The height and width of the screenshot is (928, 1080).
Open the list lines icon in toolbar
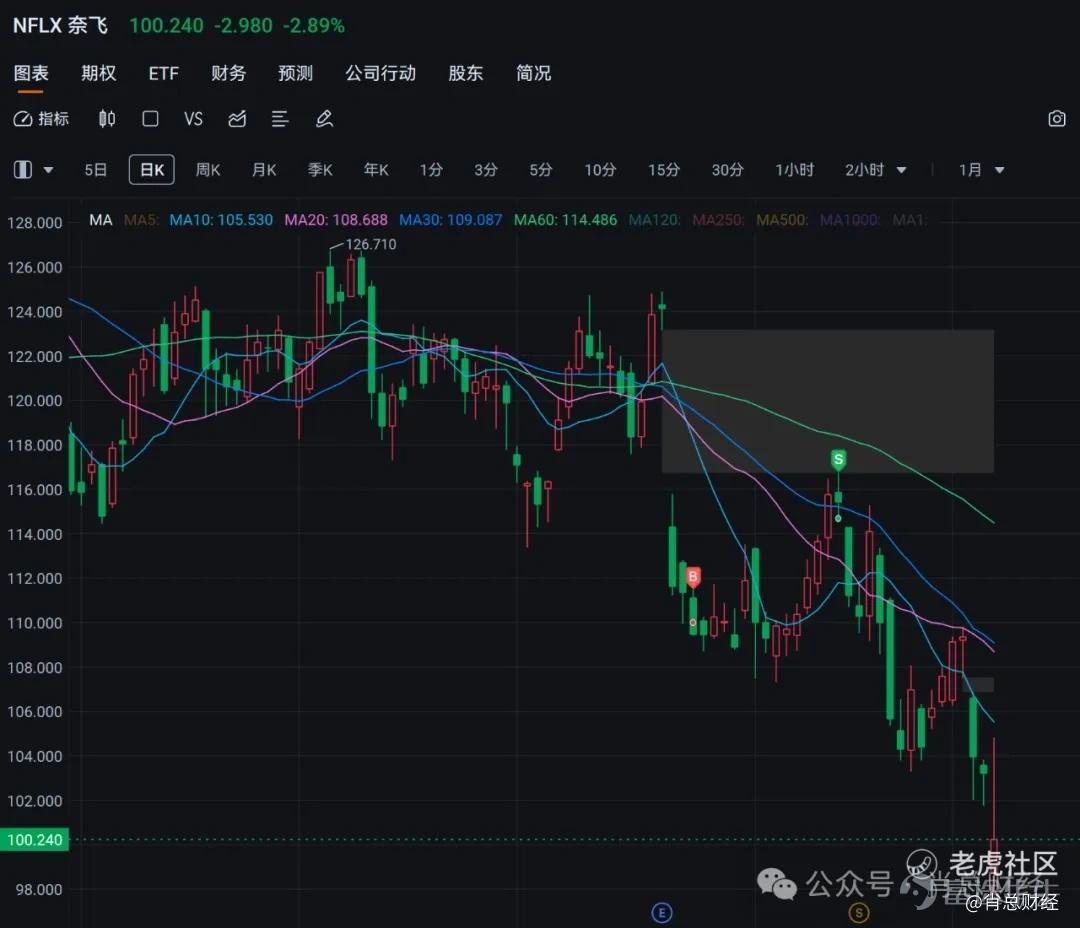point(280,119)
